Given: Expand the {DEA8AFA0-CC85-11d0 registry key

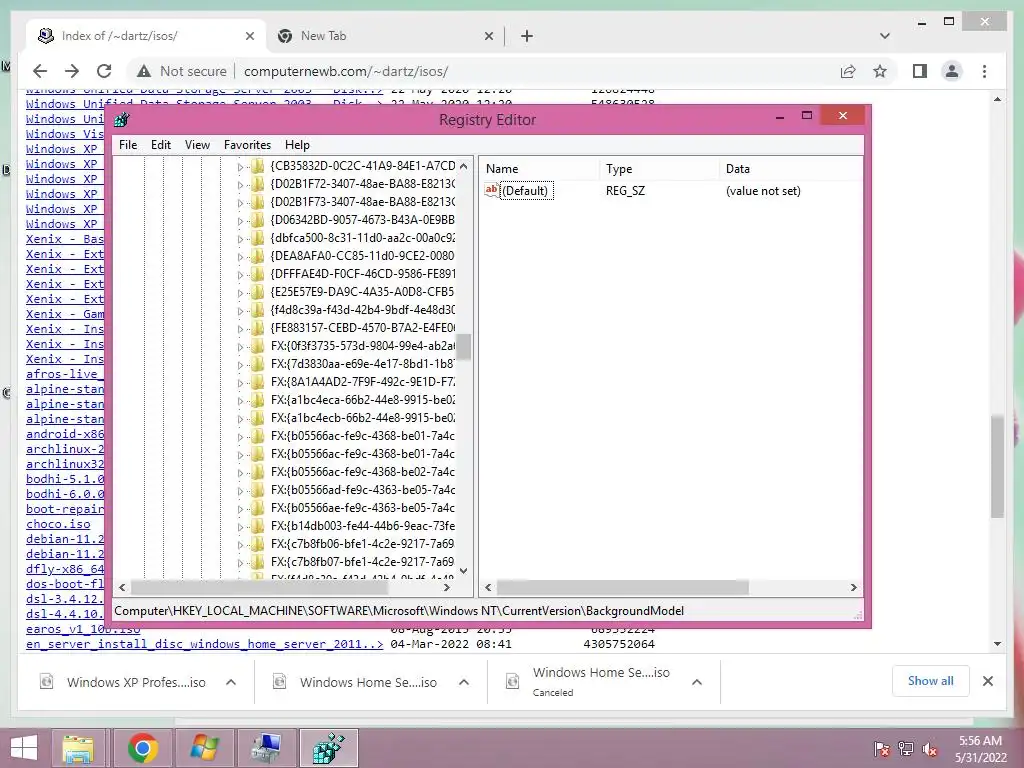Looking at the screenshot, I should 240,257.
